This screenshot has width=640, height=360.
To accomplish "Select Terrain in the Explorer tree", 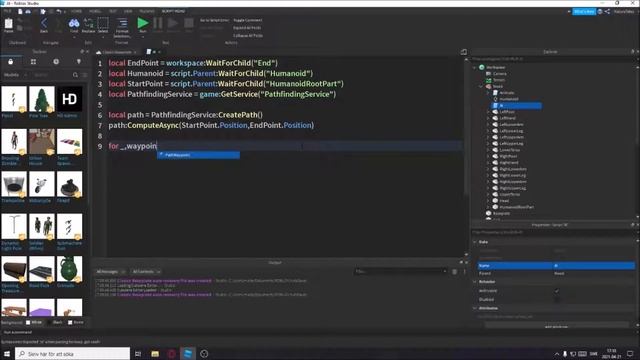I will (499, 80).
